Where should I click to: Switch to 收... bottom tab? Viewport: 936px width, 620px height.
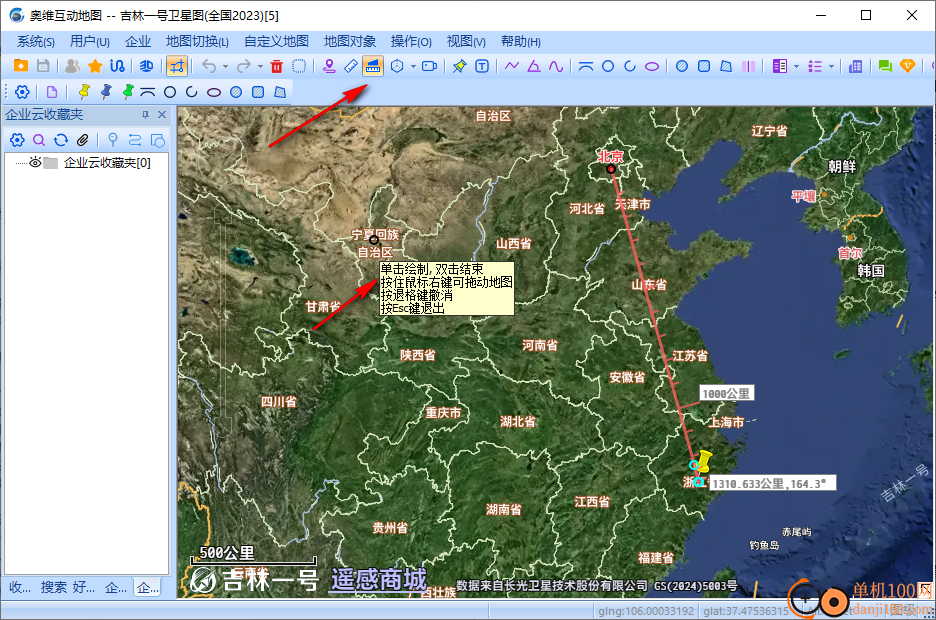coord(20,587)
